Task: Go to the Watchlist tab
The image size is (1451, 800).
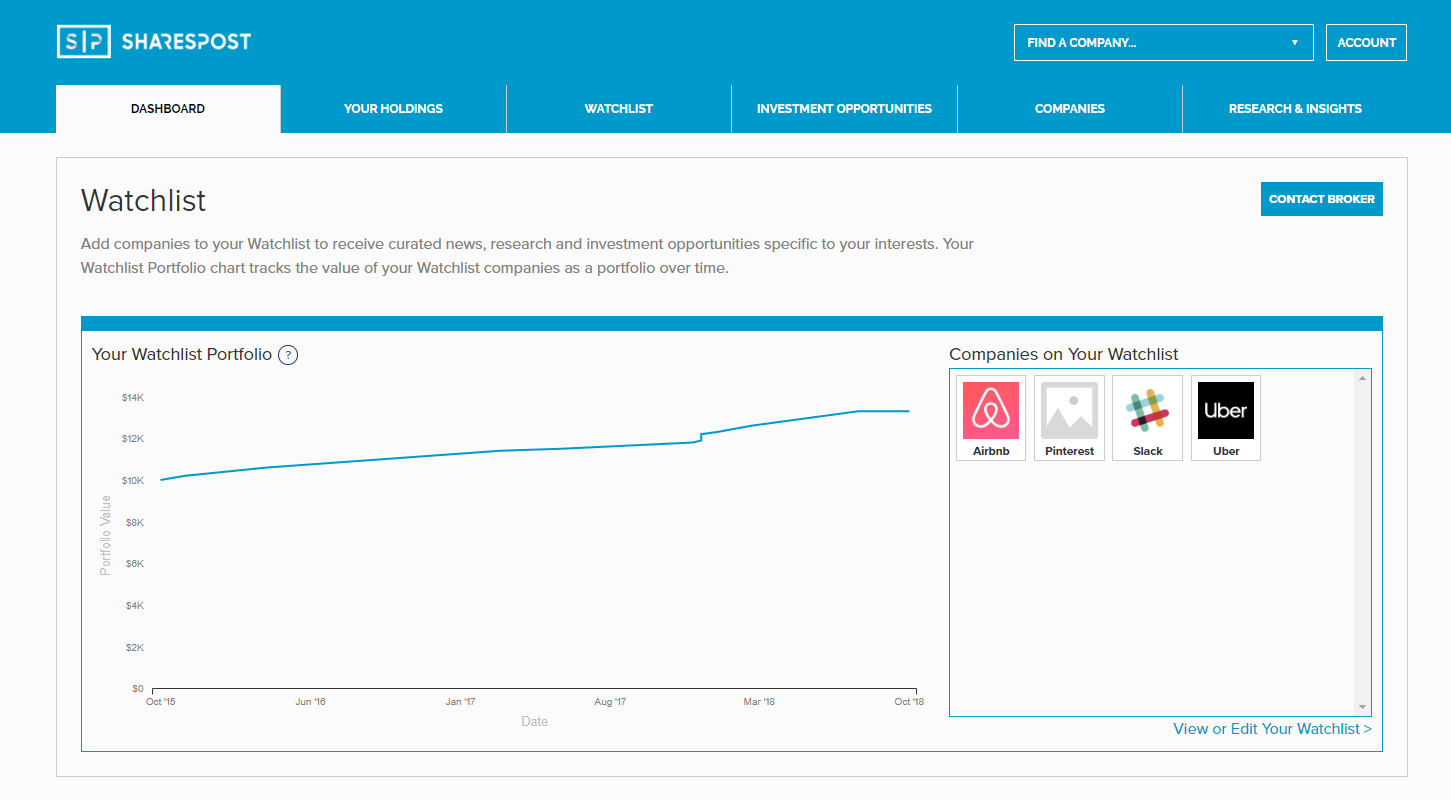Action: pyautogui.click(x=619, y=109)
